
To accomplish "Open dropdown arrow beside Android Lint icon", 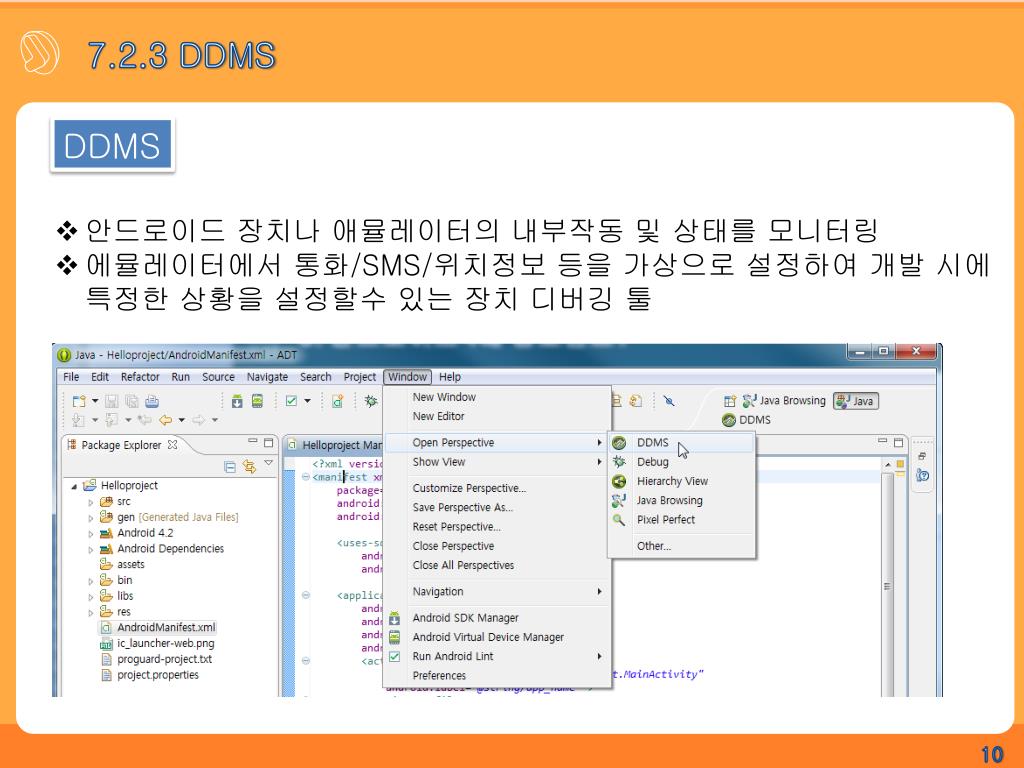I will pos(307,401).
